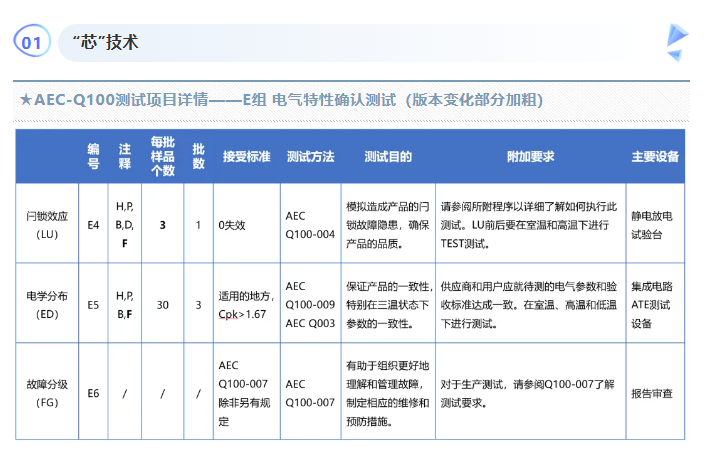Click the 模拟造成产品的闩锁故障隐患 purpose cell
Viewport: 708px width, 475px height.
(x=388, y=225)
